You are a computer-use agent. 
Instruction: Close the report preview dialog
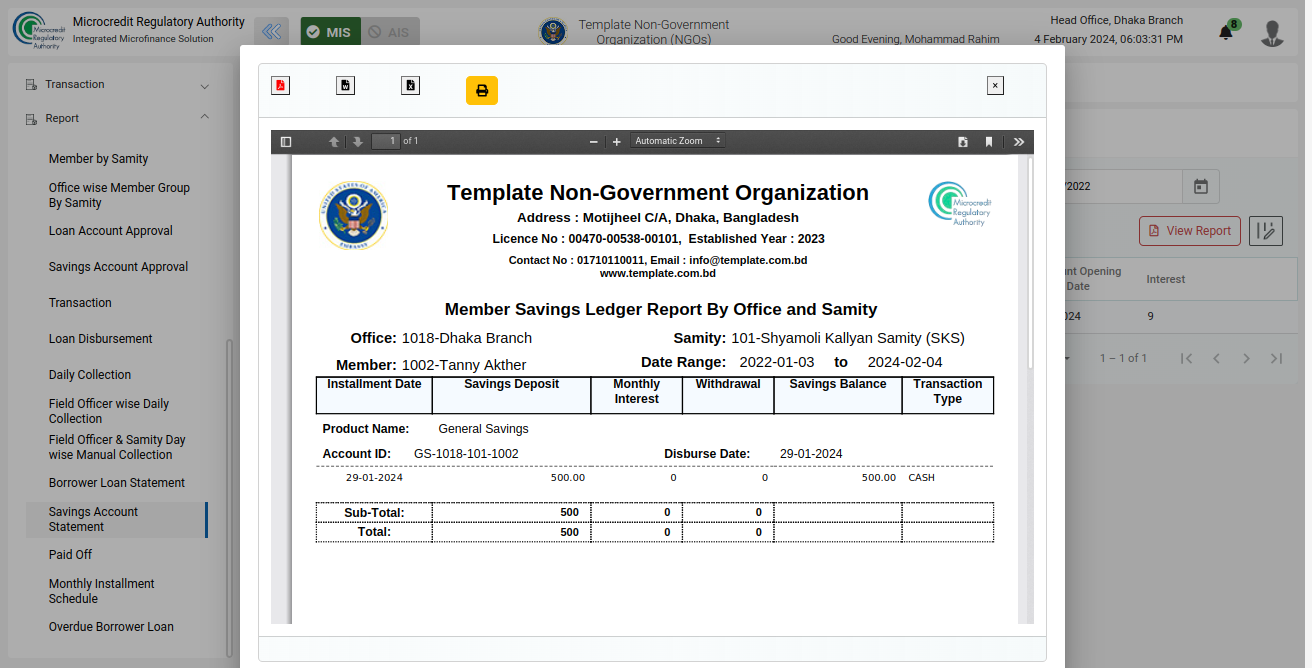tap(995, 86)
